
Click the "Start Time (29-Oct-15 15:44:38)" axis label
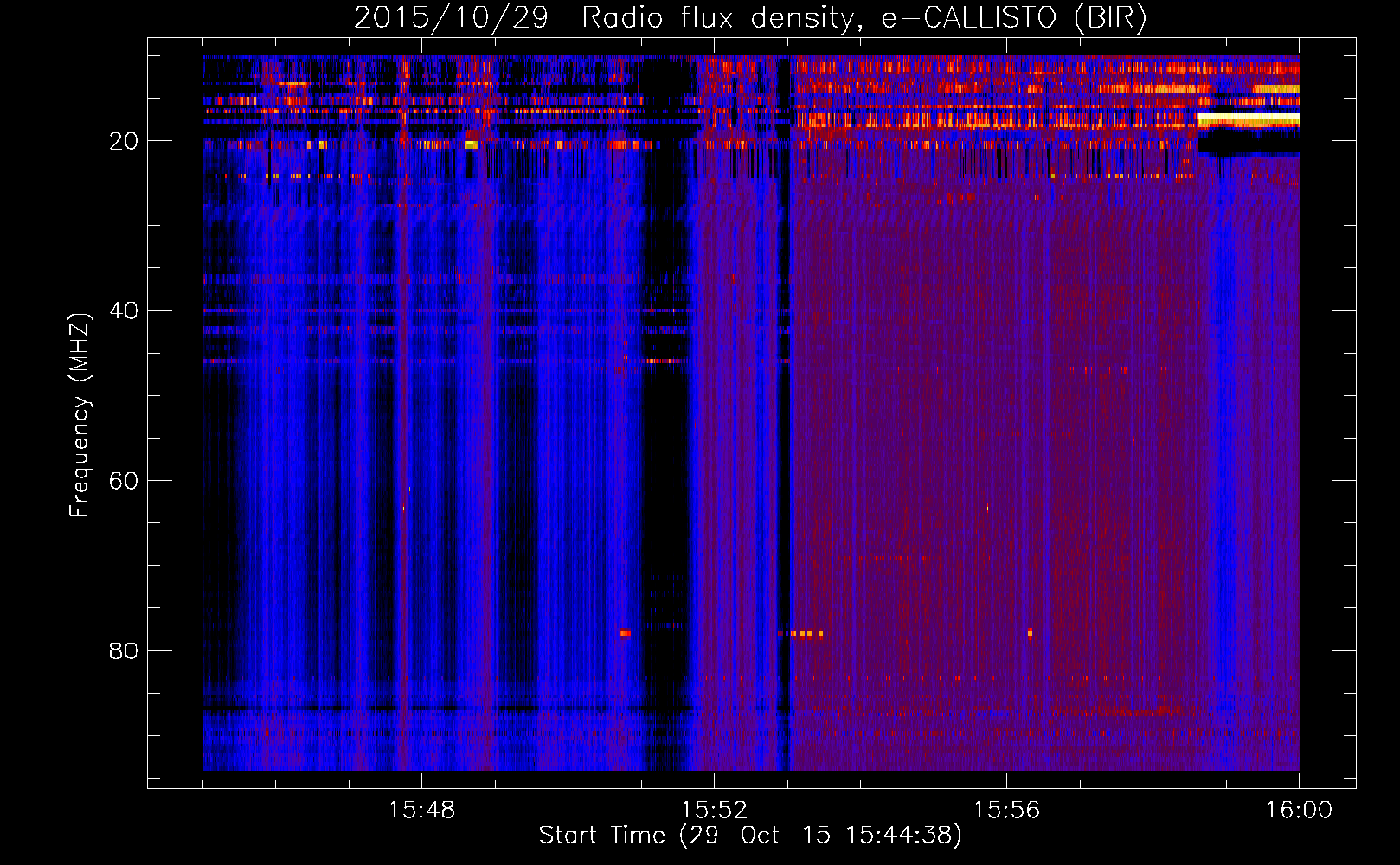(x=750, y=836)
